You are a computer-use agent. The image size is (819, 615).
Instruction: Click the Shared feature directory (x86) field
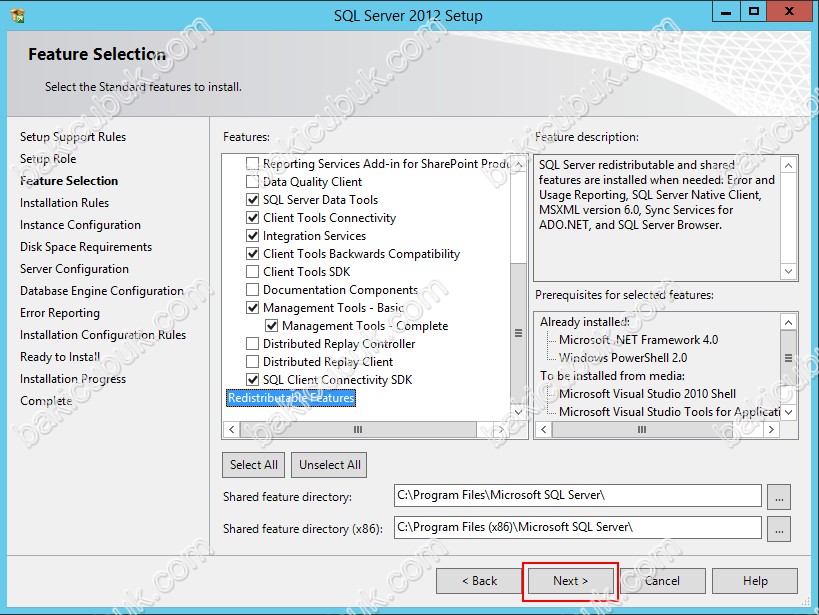578,527
